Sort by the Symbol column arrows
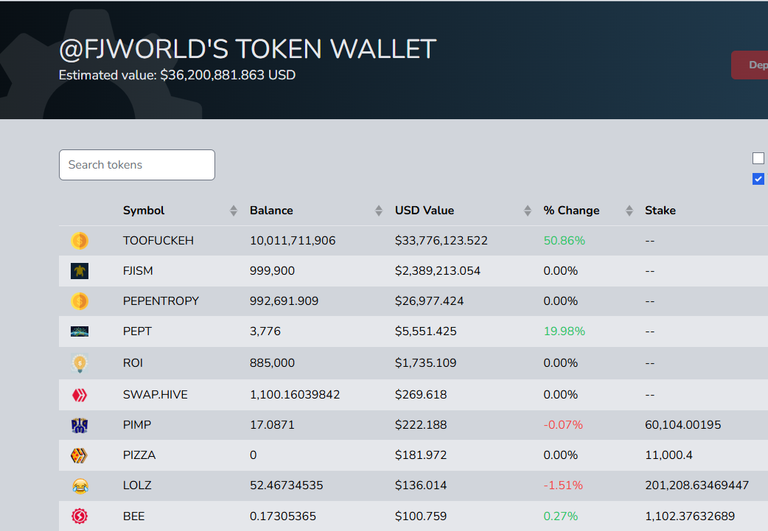768x531 pixels. pyautogui.click(x=234, y=211)
